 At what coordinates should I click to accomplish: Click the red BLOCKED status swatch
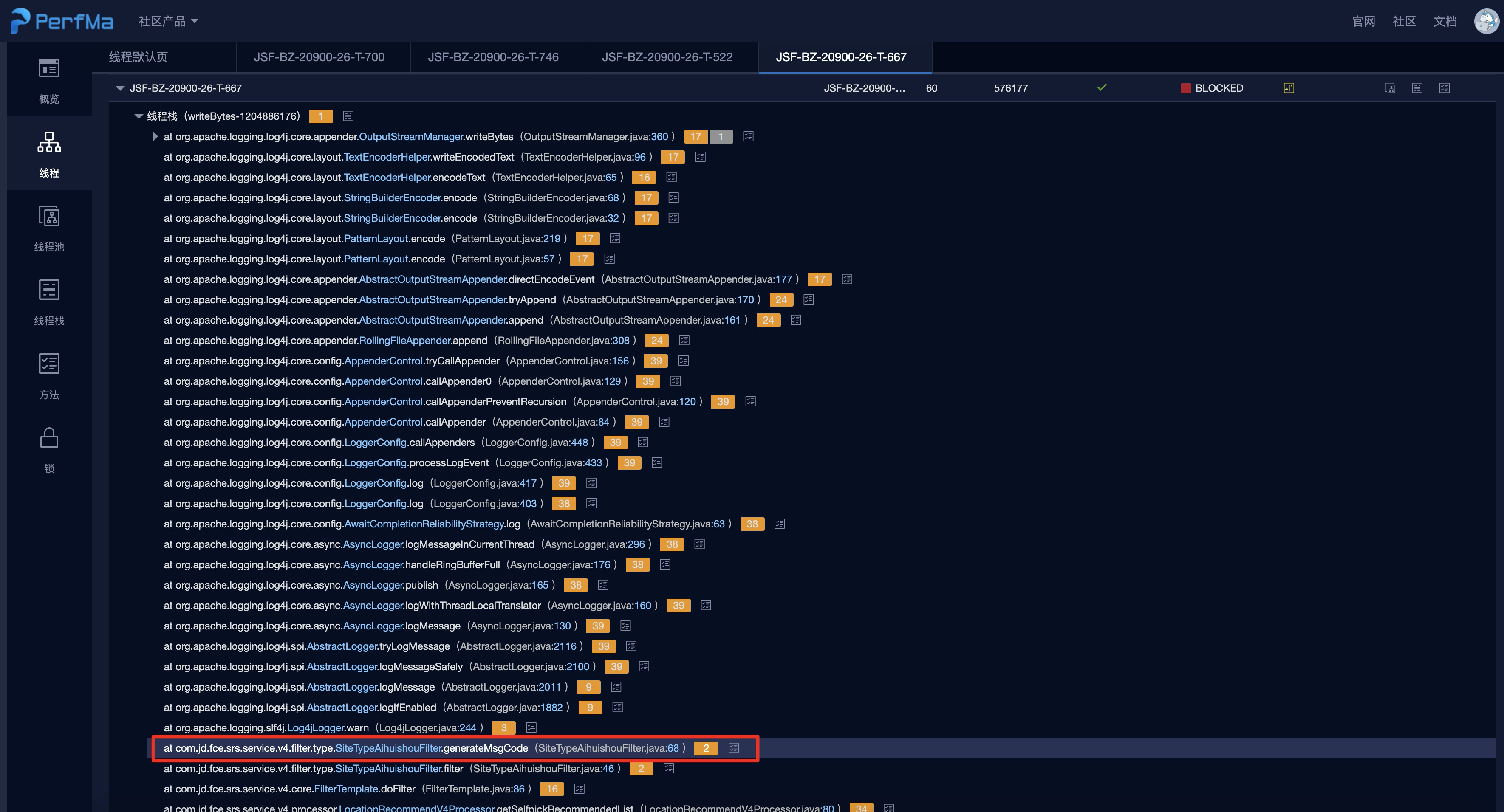click(x=1186, y=88)
